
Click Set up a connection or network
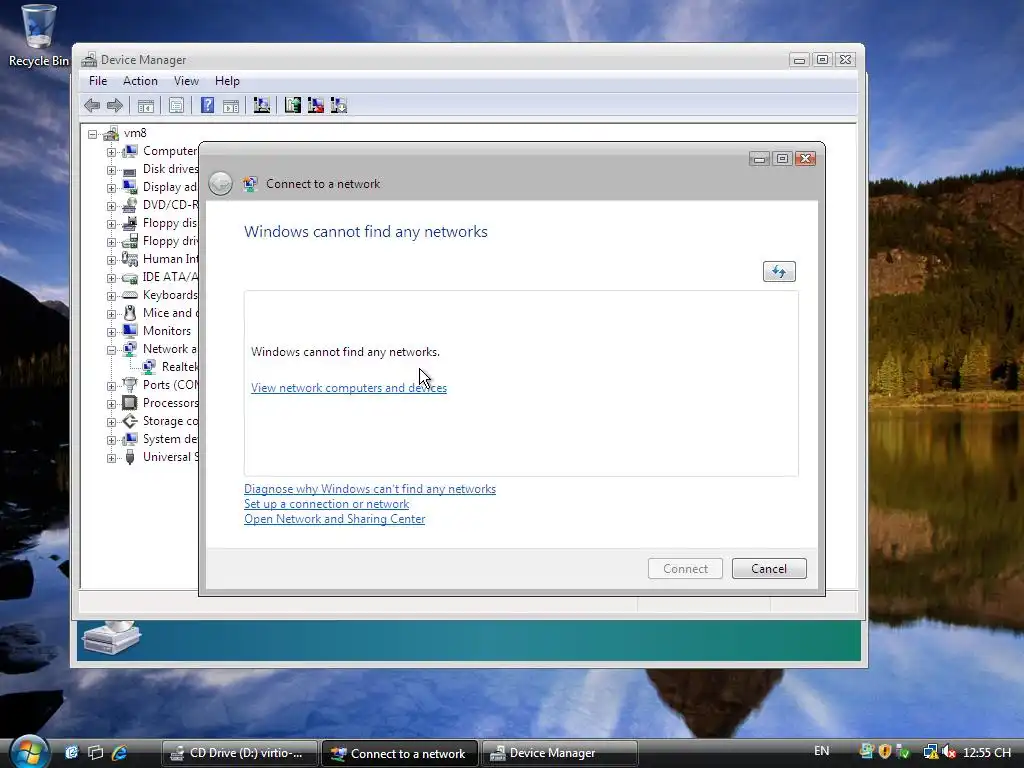(x=327, y=504)
